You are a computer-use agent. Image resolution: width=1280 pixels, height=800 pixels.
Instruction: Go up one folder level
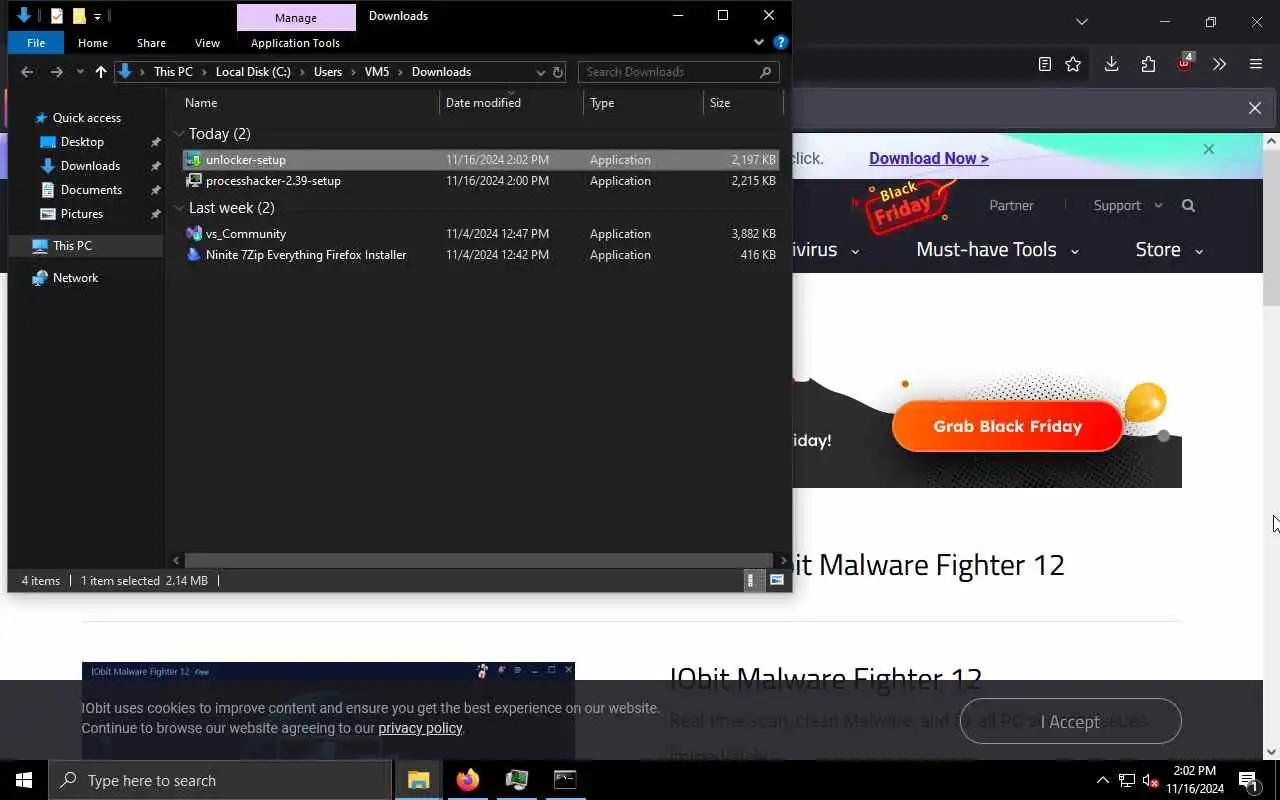pos(100,72)
